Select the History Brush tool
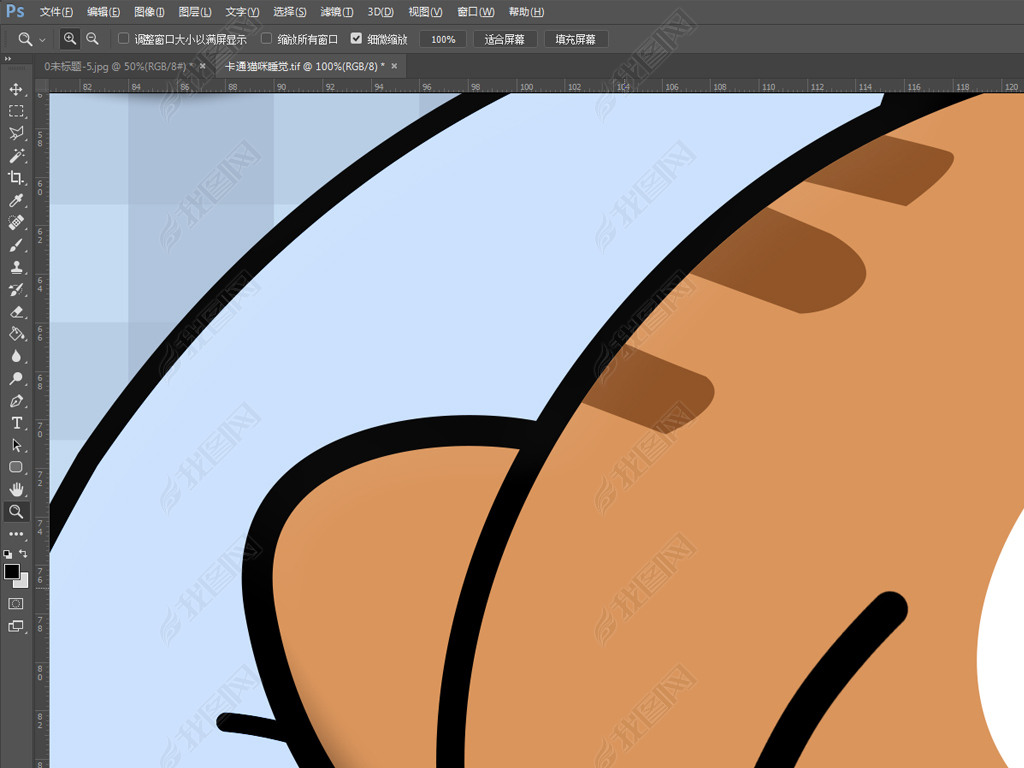This screenshot has height=768, width=1024. [16, 289]
